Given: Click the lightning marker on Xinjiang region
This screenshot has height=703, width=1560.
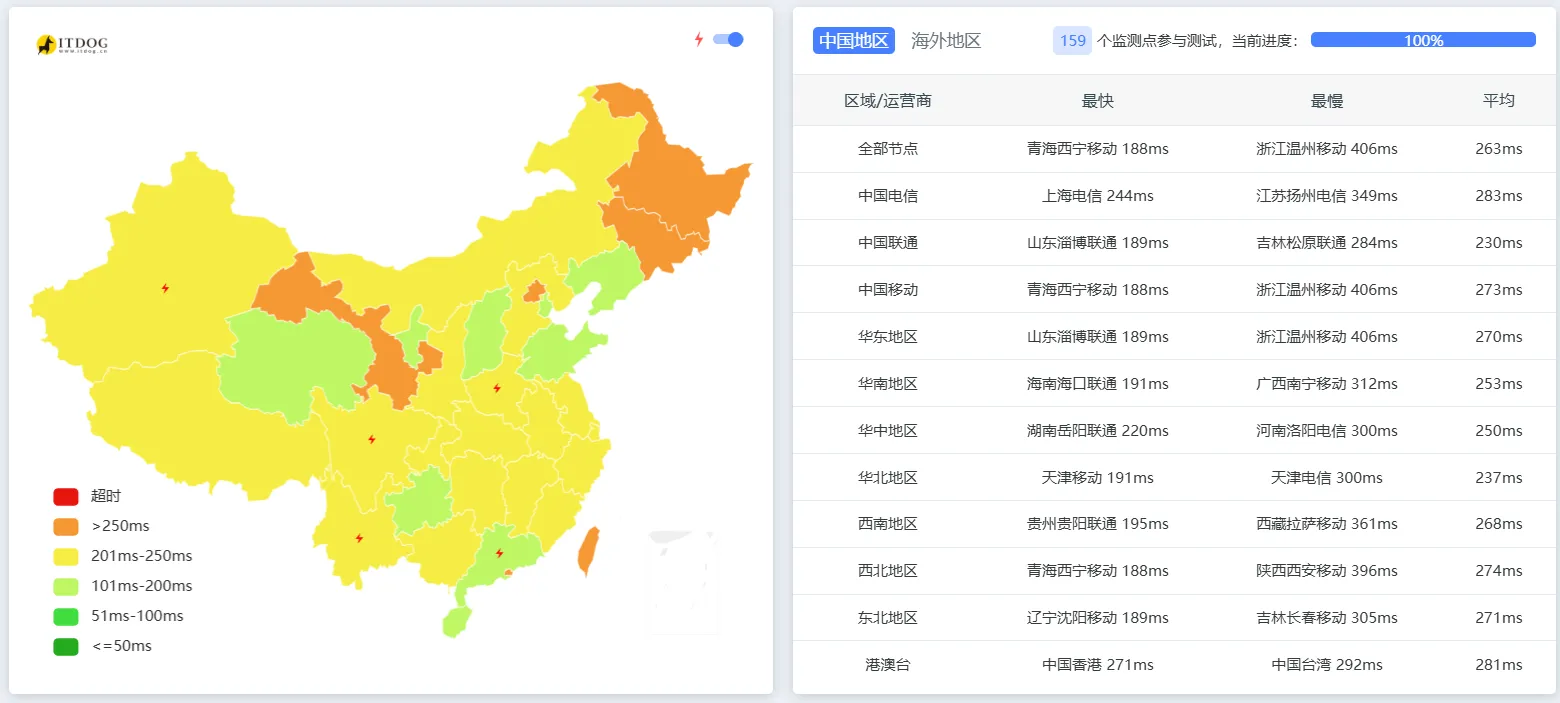Looking at the screenshot, I should click(166, 287).
